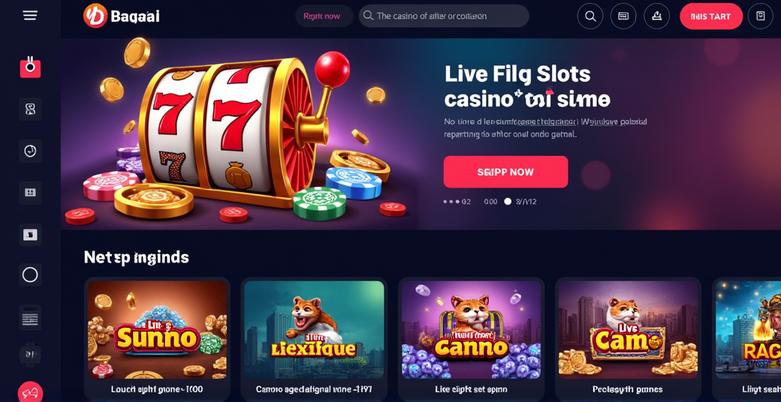Click the Baqaai logo in header
The image size is (781, 402).
[x=122, y=16]
